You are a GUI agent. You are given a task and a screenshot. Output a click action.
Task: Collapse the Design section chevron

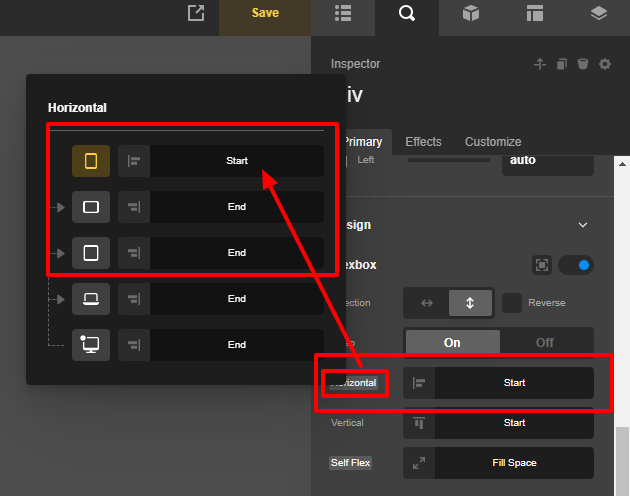[583, 225]
